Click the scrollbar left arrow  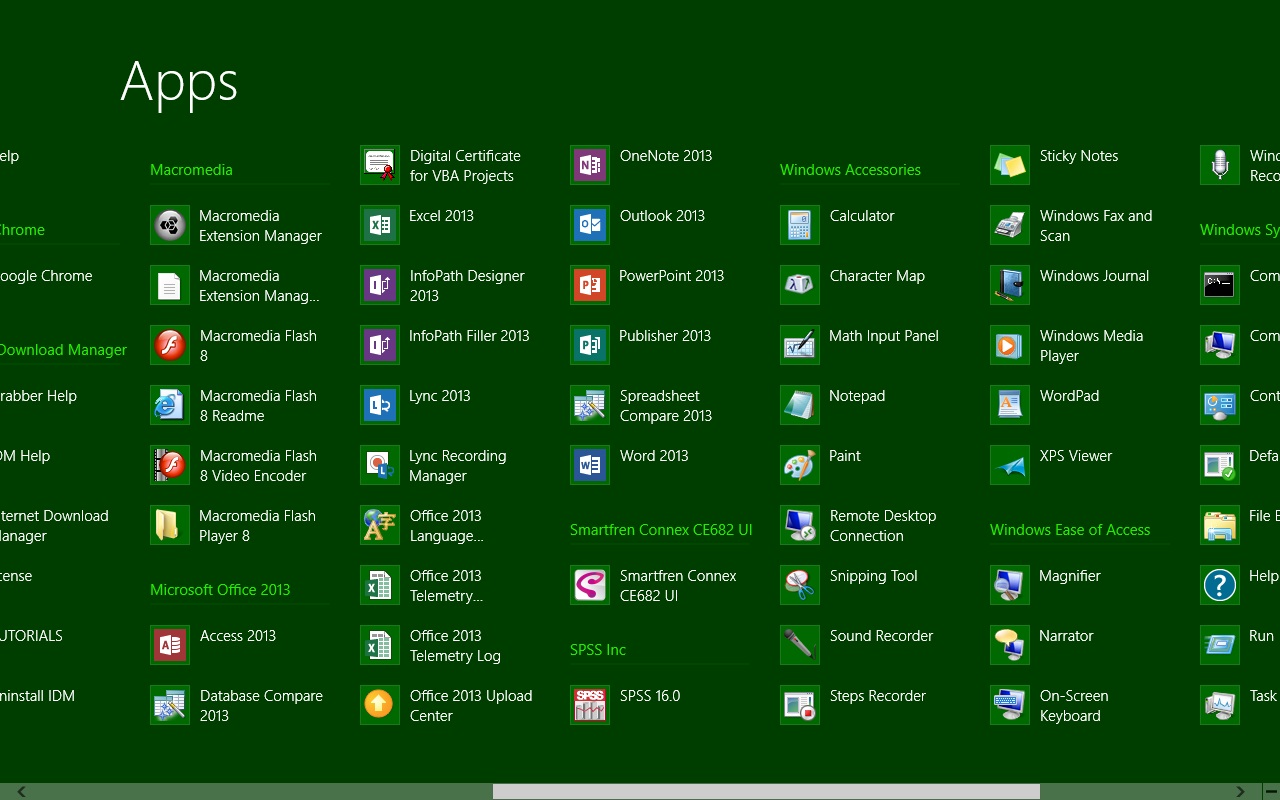21,791
